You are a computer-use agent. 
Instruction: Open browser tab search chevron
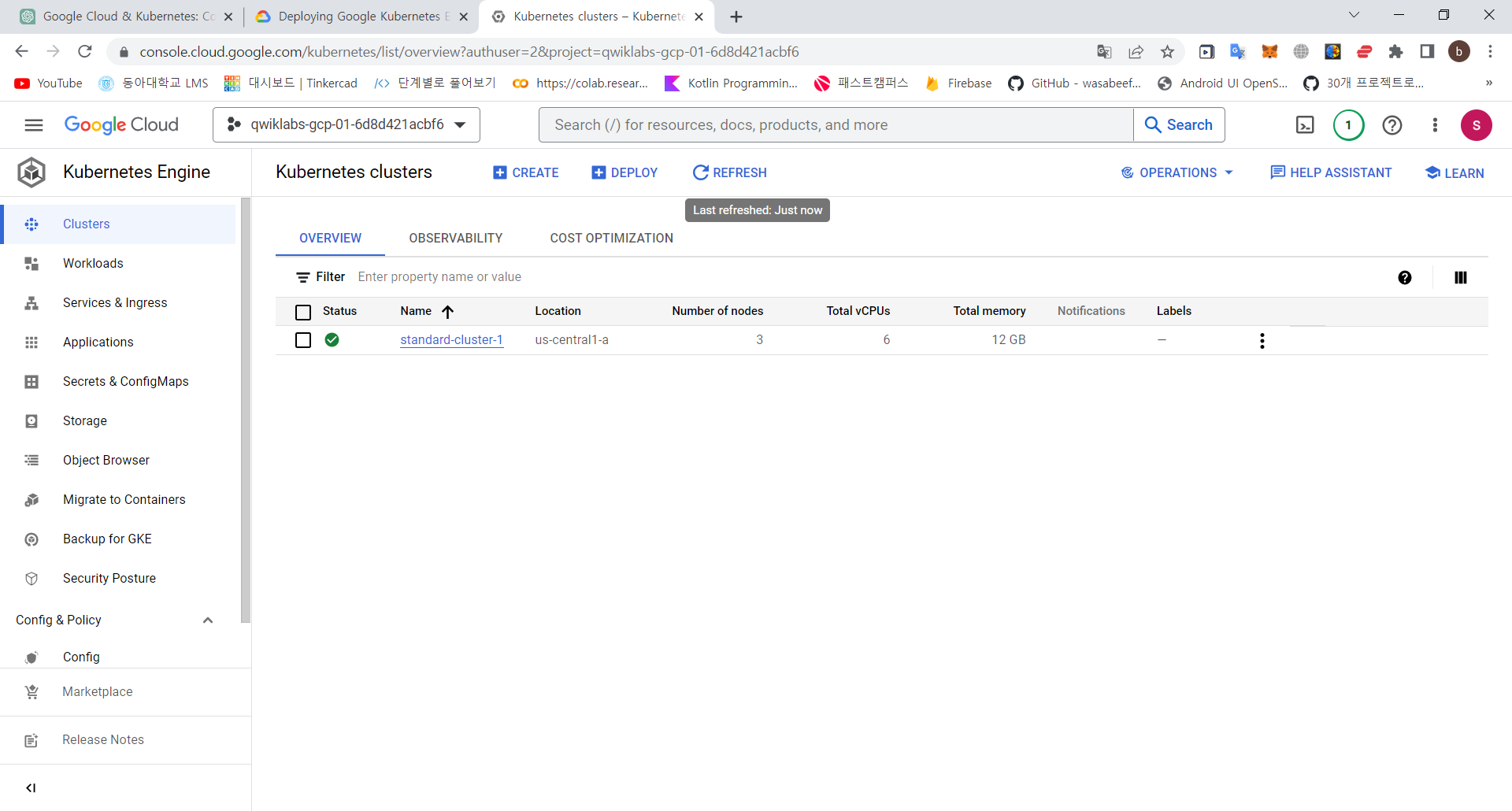pos(1354,15)
